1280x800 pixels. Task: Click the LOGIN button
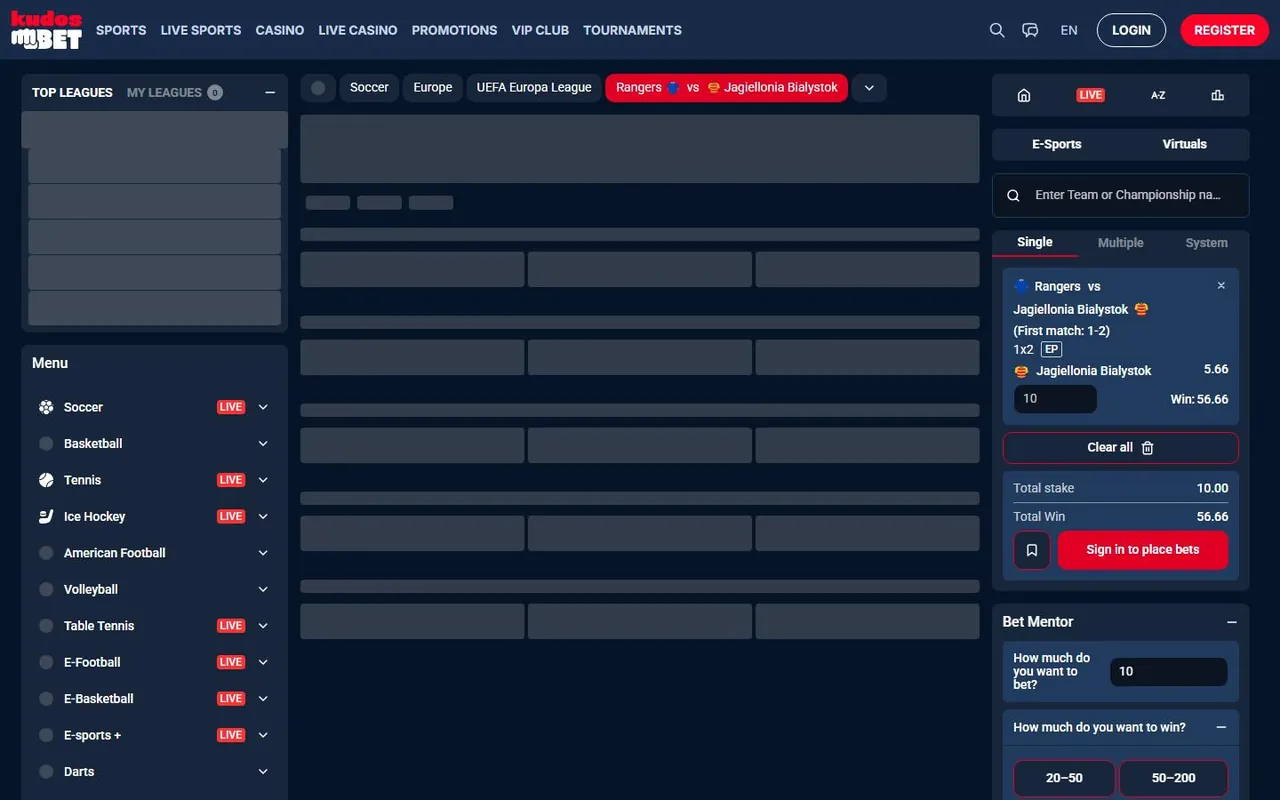point(1131,30)
